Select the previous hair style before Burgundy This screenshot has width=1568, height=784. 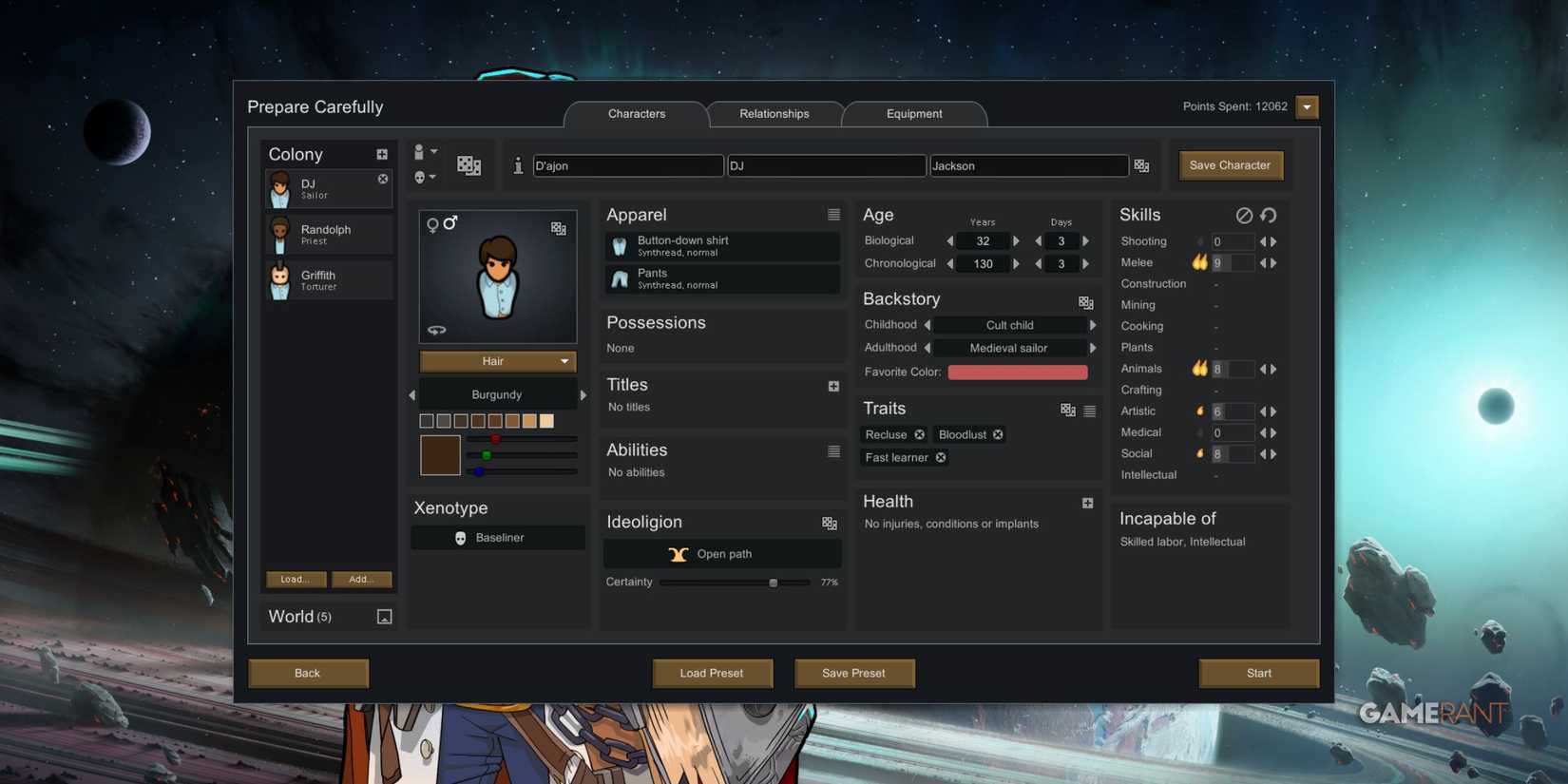[x=412, y=394]
